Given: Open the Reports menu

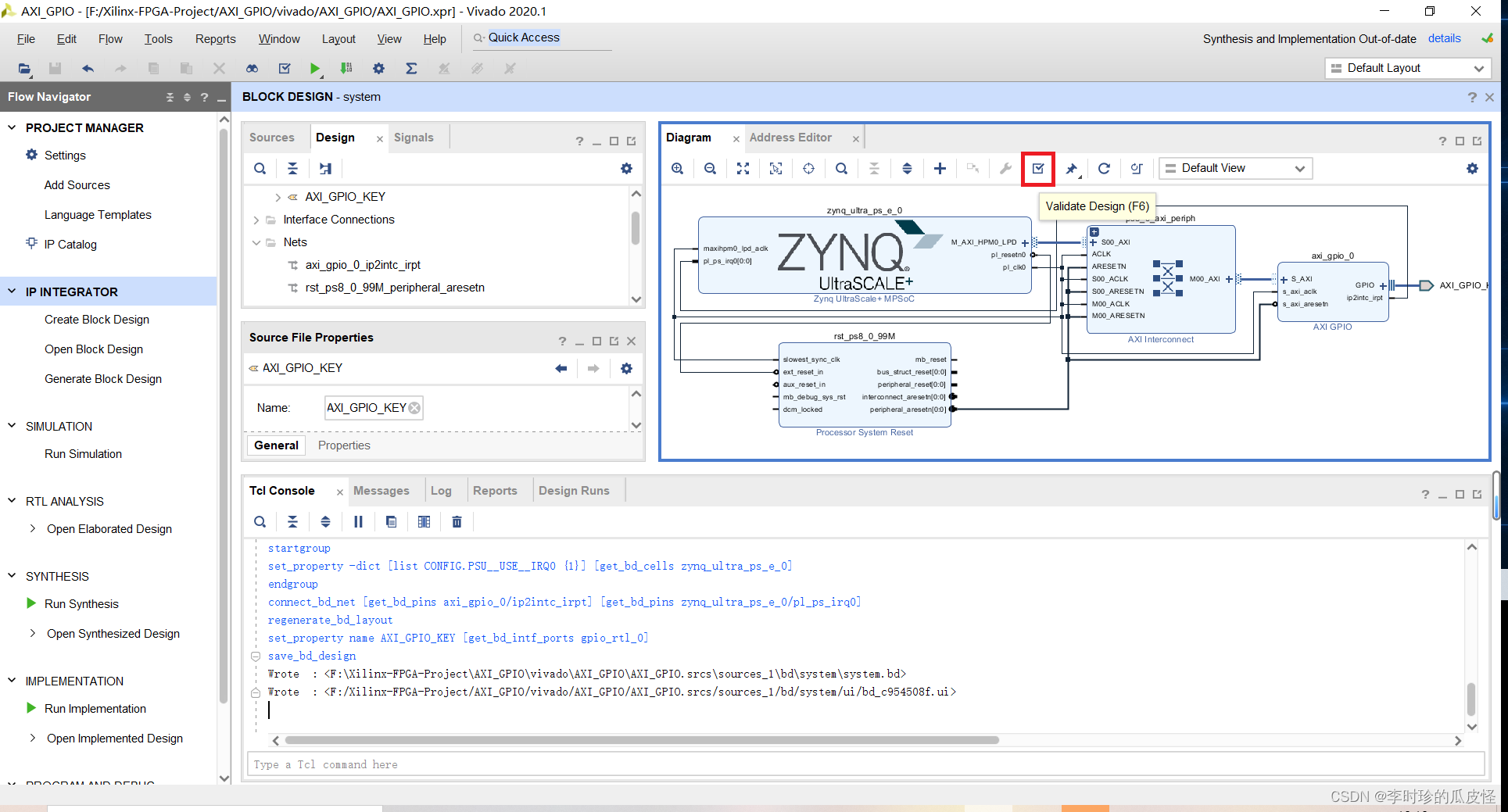Looking at the screenshot, I should [x=215, y=39].
